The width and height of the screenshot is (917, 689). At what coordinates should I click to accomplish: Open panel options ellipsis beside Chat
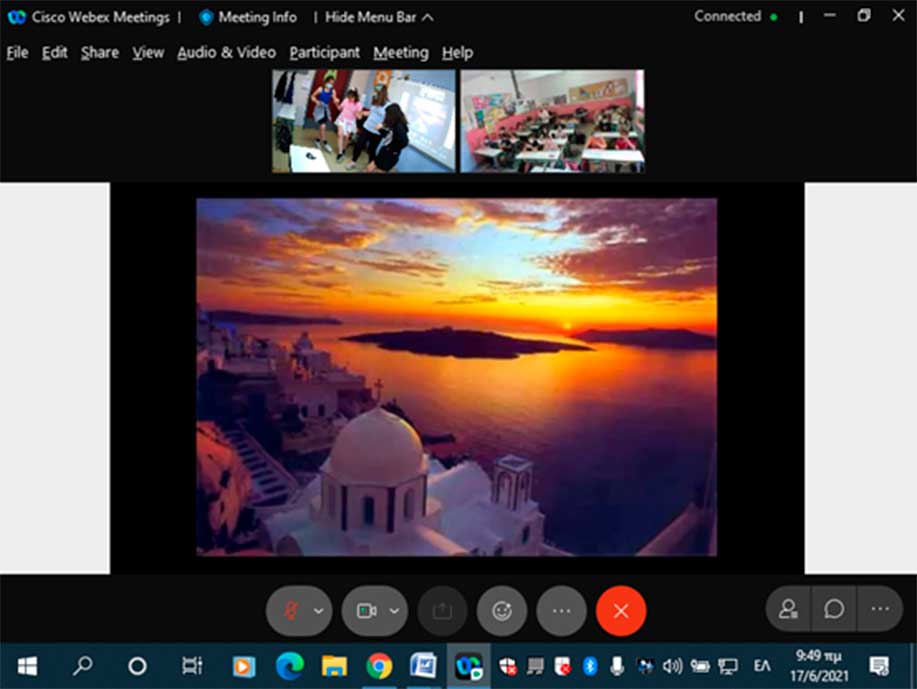pyautogui.click(x=880, y=609)
